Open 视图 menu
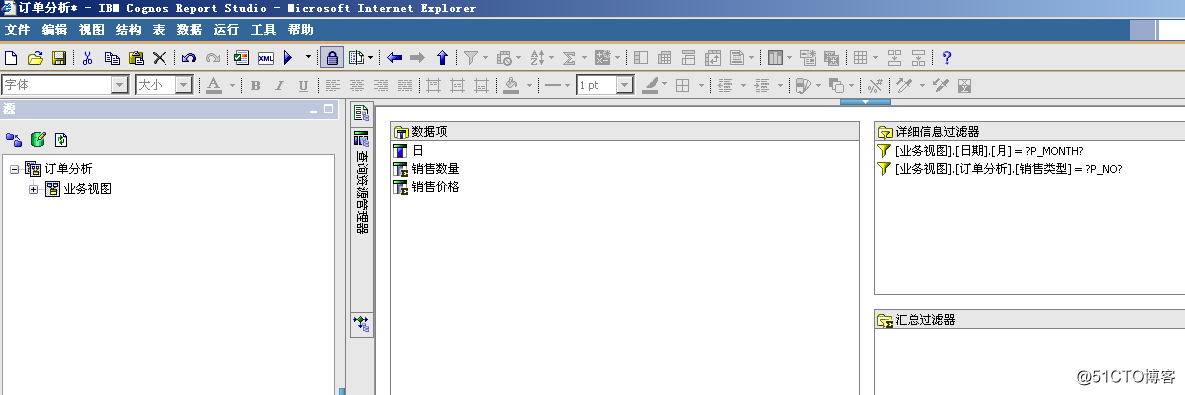Image resolution: width=1185 pixels, height=395 pixels. click(91, 30)
